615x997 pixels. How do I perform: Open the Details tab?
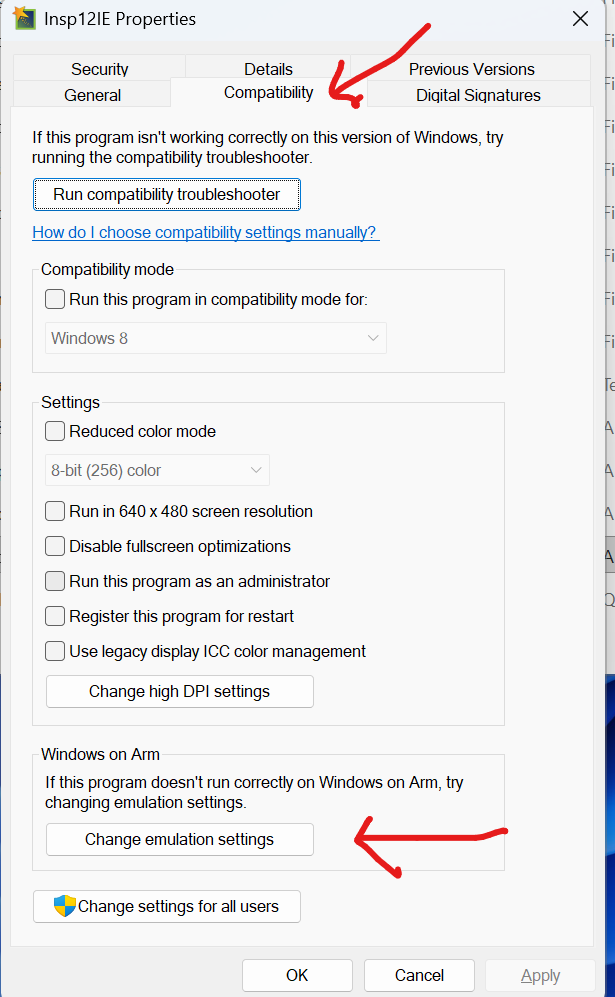(268, 69)
